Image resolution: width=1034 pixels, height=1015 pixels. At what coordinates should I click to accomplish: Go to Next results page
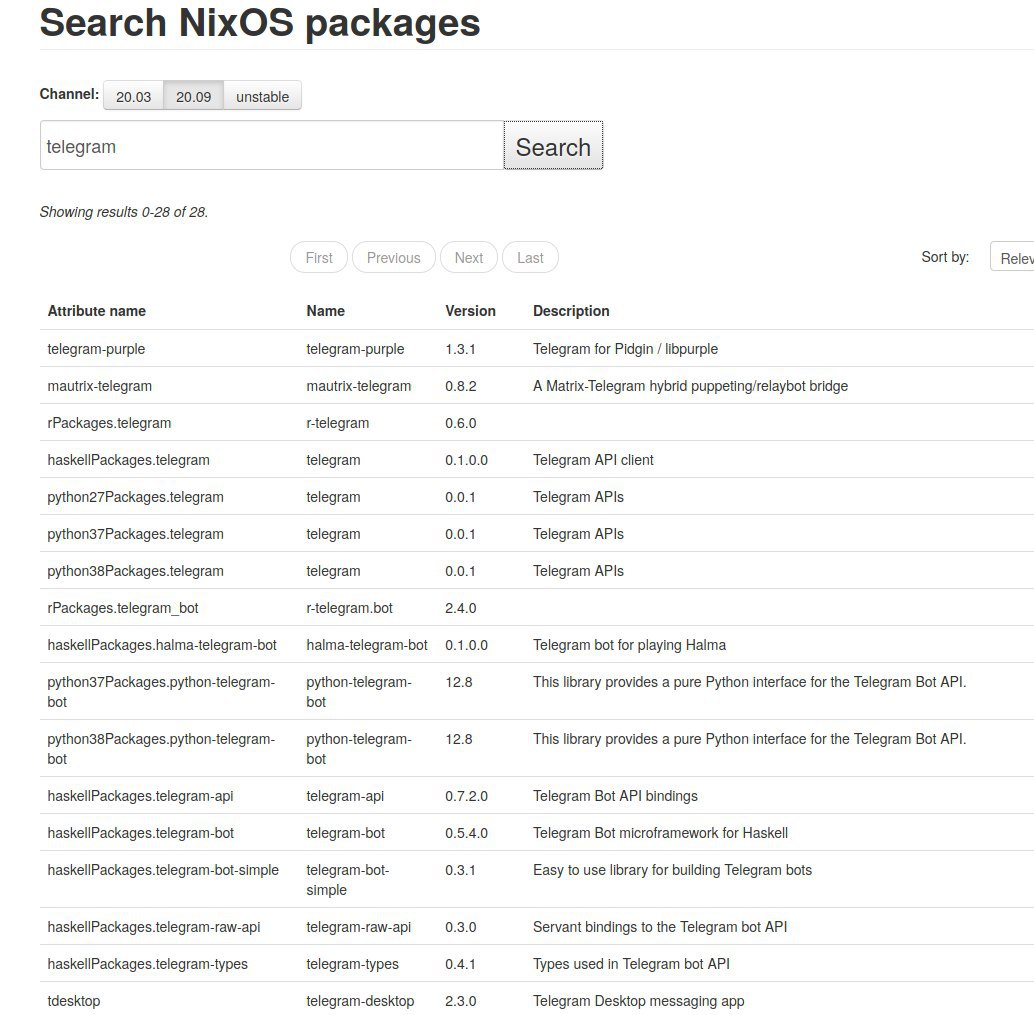click(x=469, y=258)
